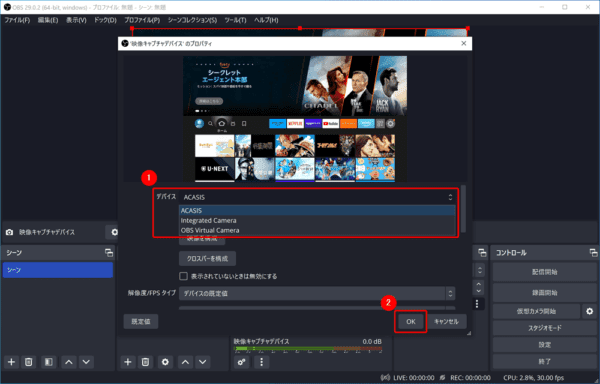Open the シーンコレクション(S) menu
The width and height of the screenshot is (600, 384).
(x=192, y=20)
